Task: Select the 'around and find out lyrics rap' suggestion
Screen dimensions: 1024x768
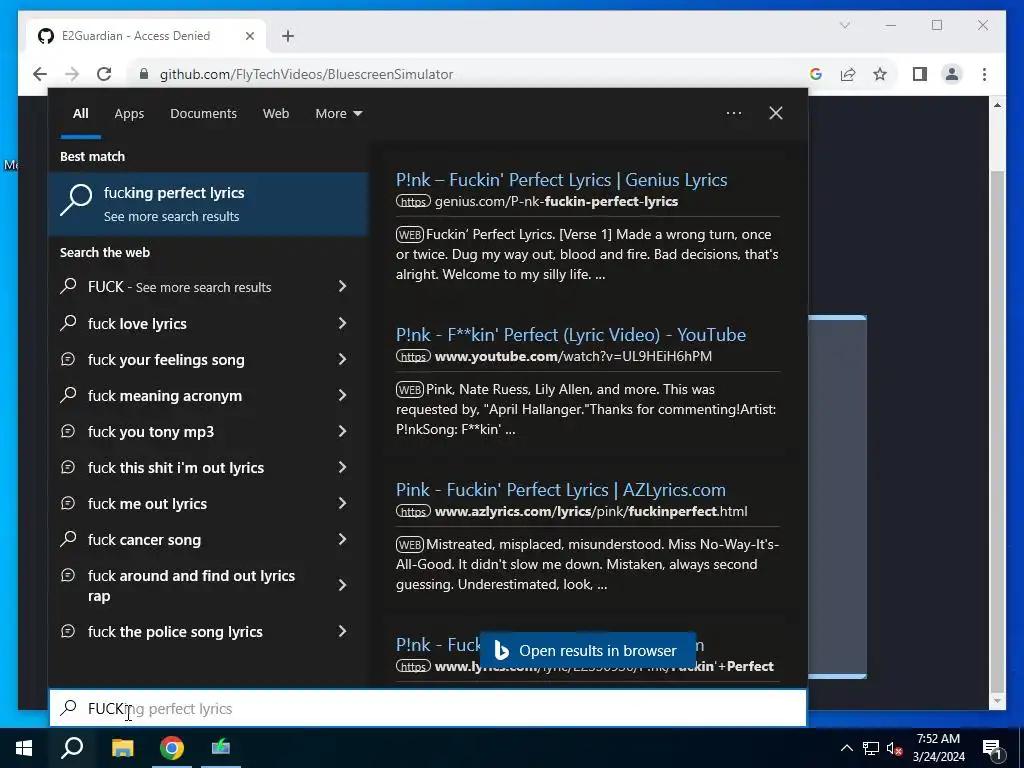Action: pyautogui.click(x=208, y=585)
